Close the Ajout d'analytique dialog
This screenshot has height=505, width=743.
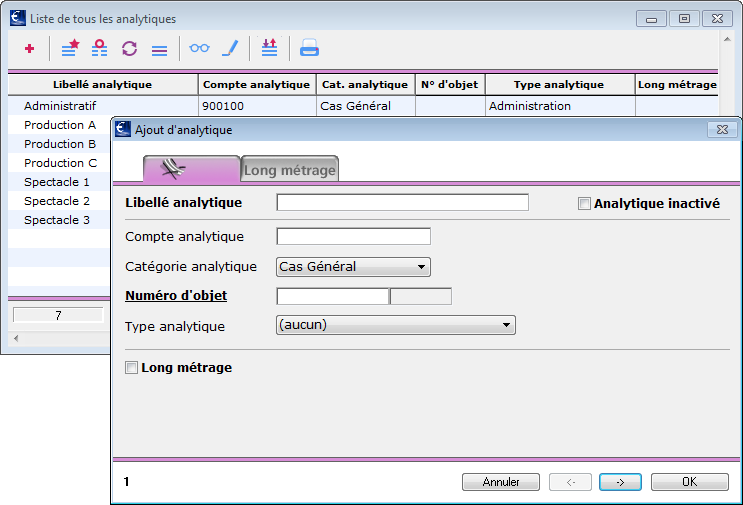click(722, 129)
